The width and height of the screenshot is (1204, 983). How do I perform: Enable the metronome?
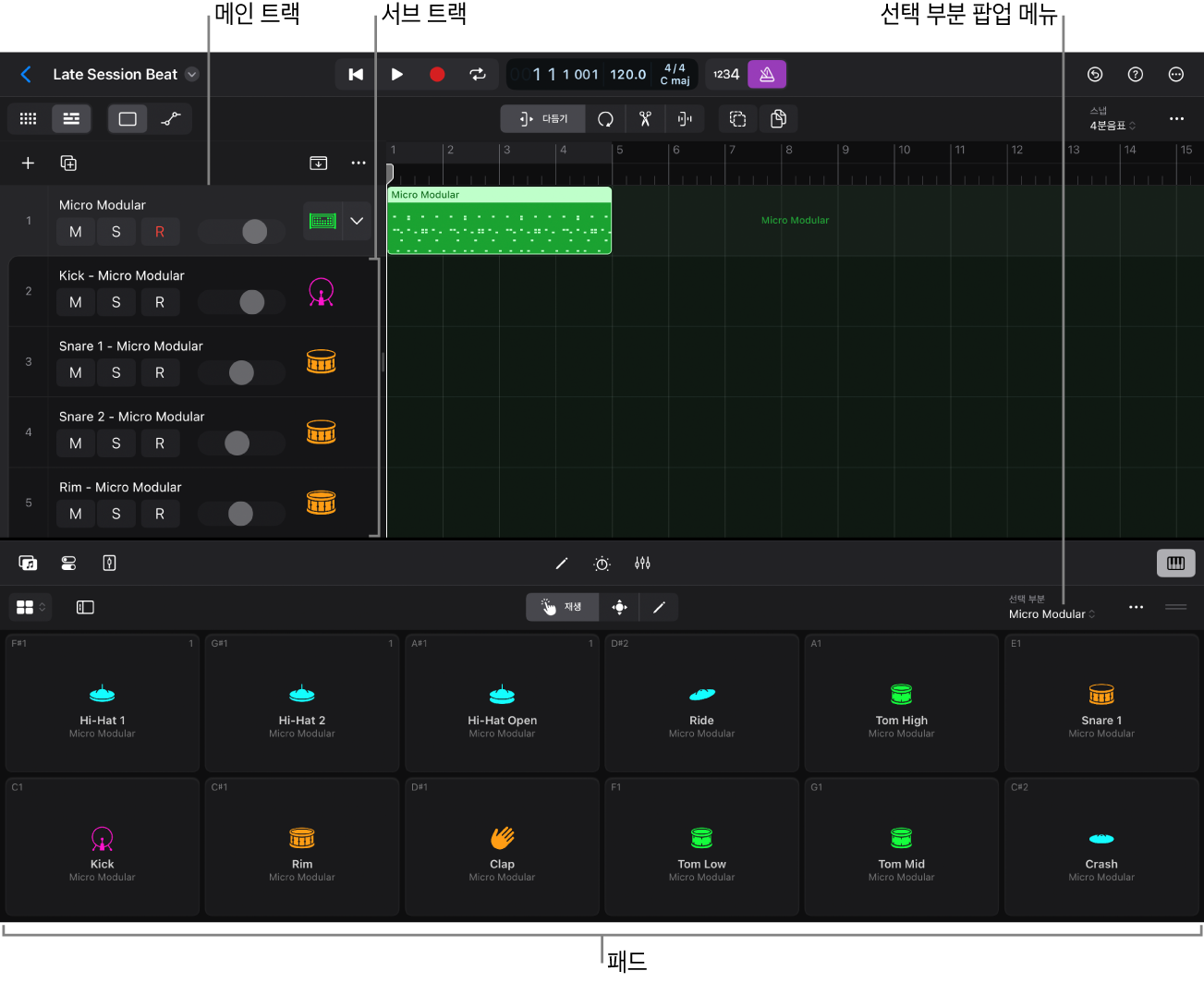tap(767, 74)
